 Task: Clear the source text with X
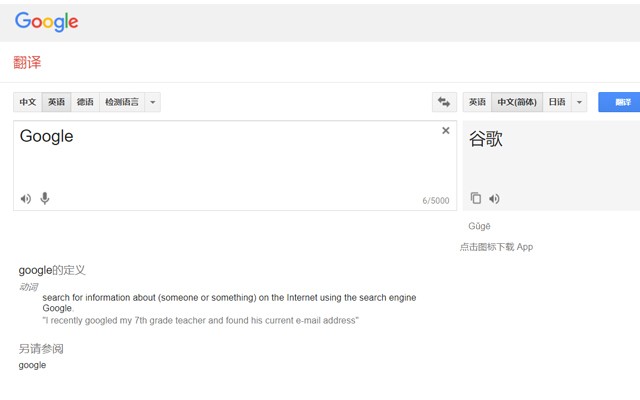point(446,131)
